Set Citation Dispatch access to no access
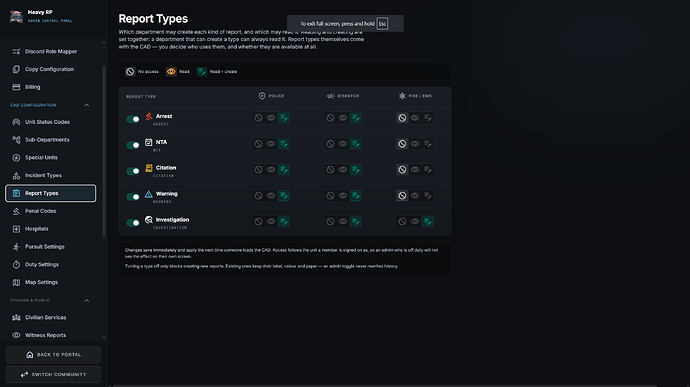 330,170
